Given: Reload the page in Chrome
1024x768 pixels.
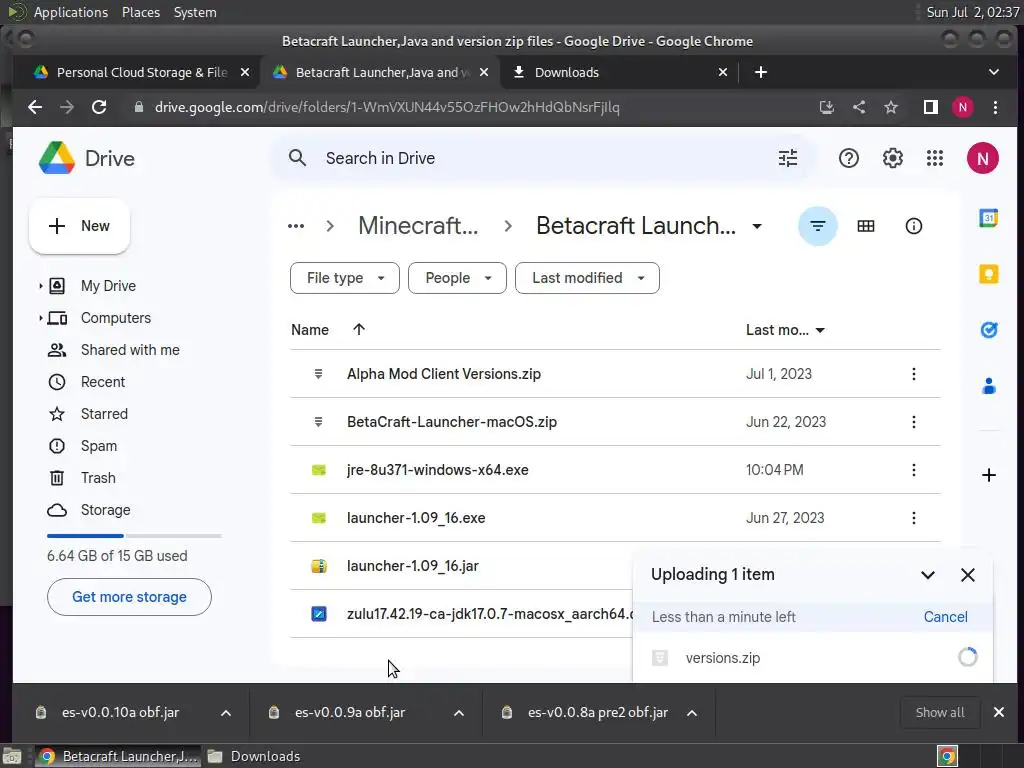Looking at the screenshot, I should tap(99, 107).
